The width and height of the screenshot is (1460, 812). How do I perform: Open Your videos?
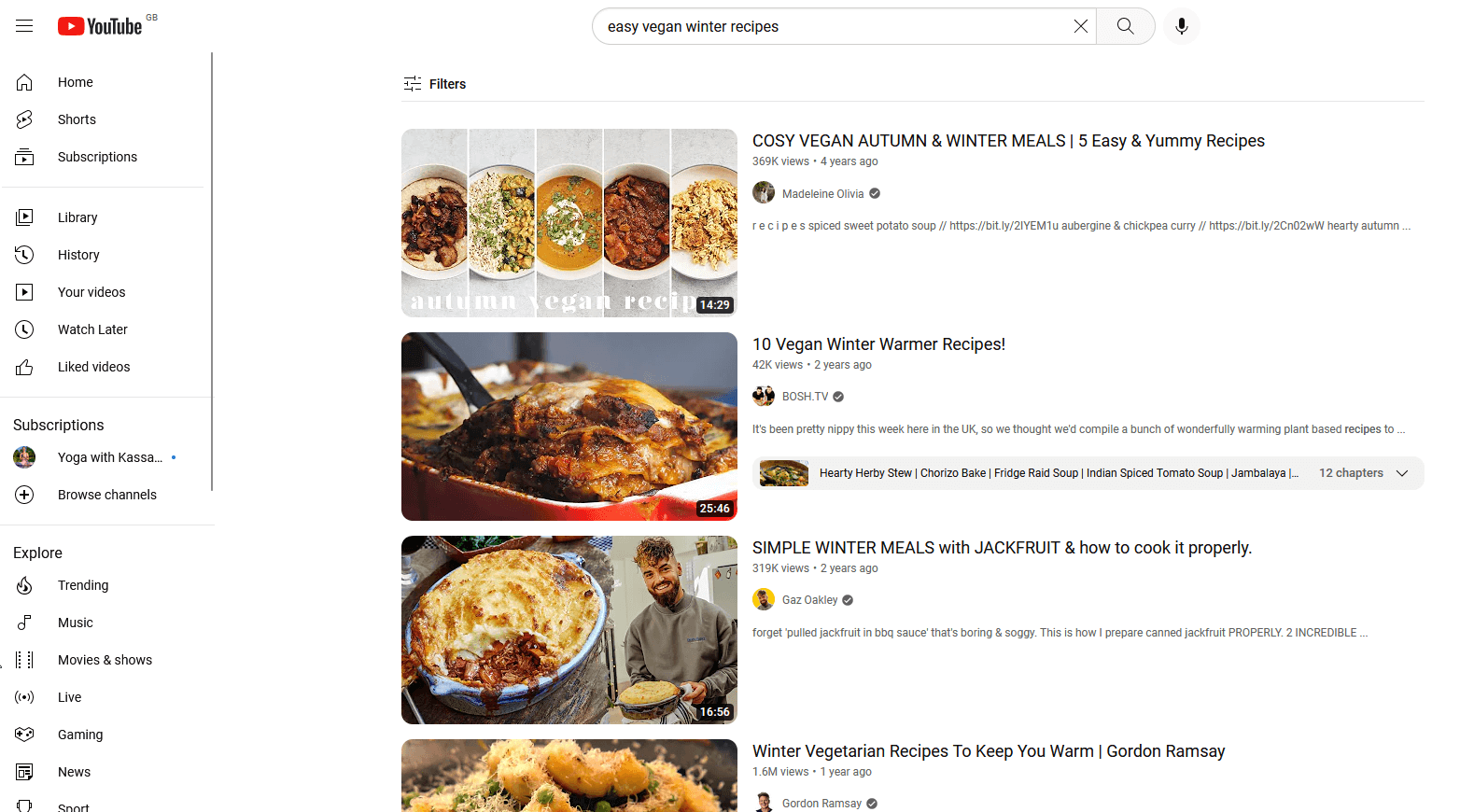click(x=104, y=292)
